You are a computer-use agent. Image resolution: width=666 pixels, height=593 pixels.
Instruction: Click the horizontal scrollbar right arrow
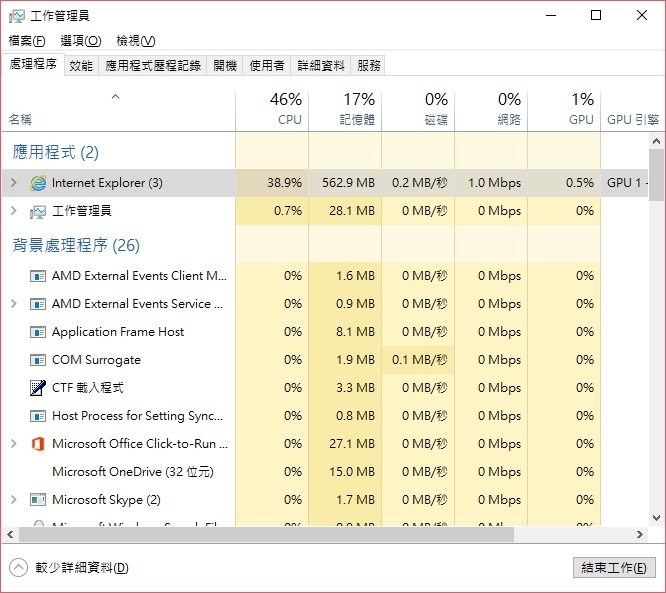(640, 534)
